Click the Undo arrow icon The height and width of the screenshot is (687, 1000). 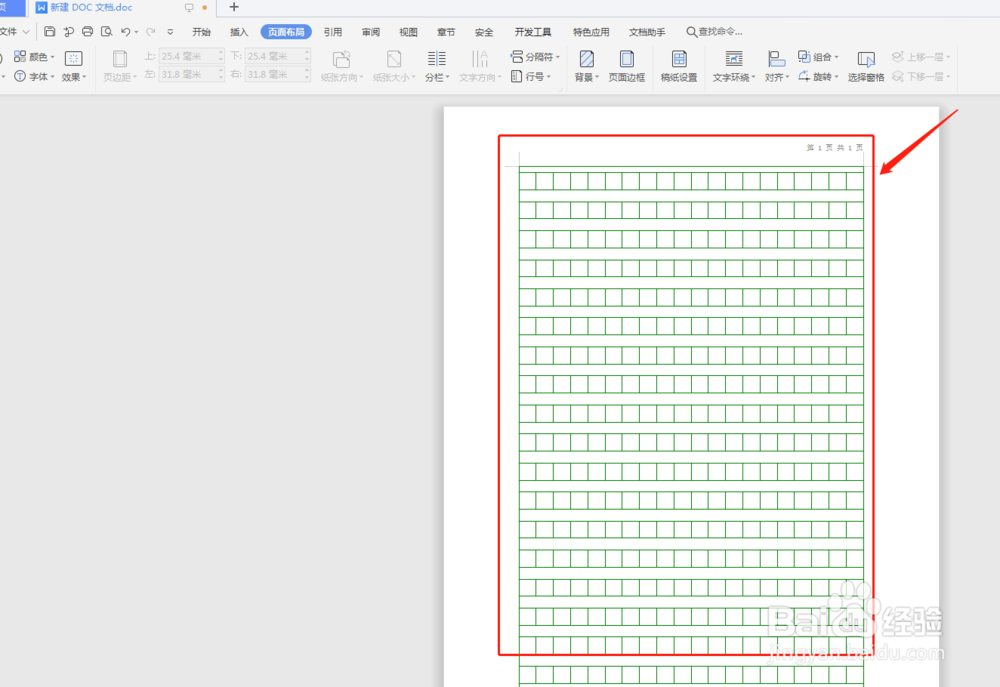[126, 31]
